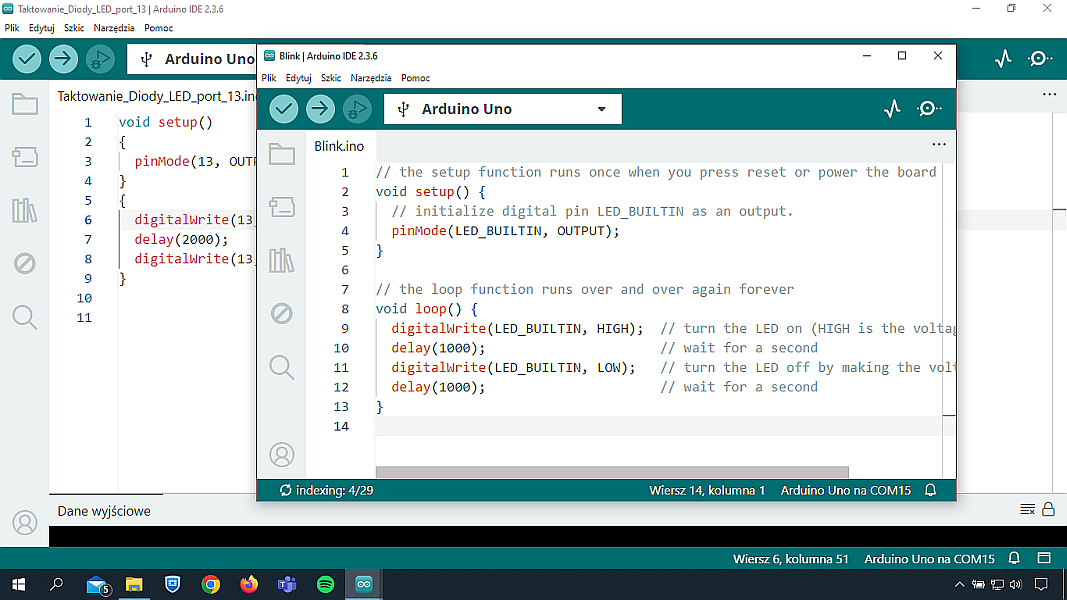Click empty line 14 in Blink editor
The image size is (1067, 600).
(x=658, y=426)
